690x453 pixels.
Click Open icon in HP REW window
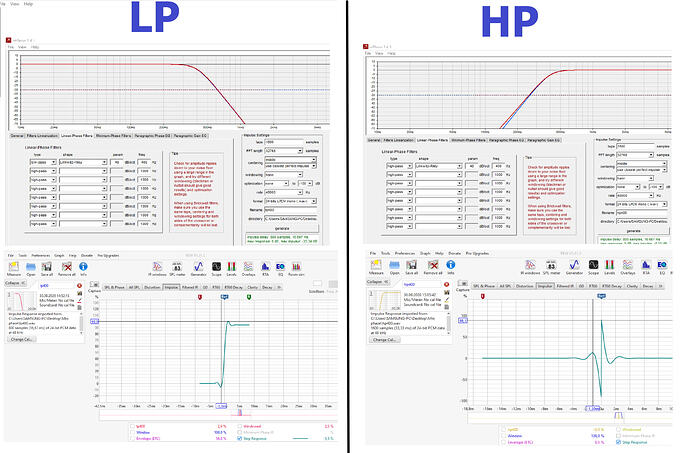coord(394,265)
